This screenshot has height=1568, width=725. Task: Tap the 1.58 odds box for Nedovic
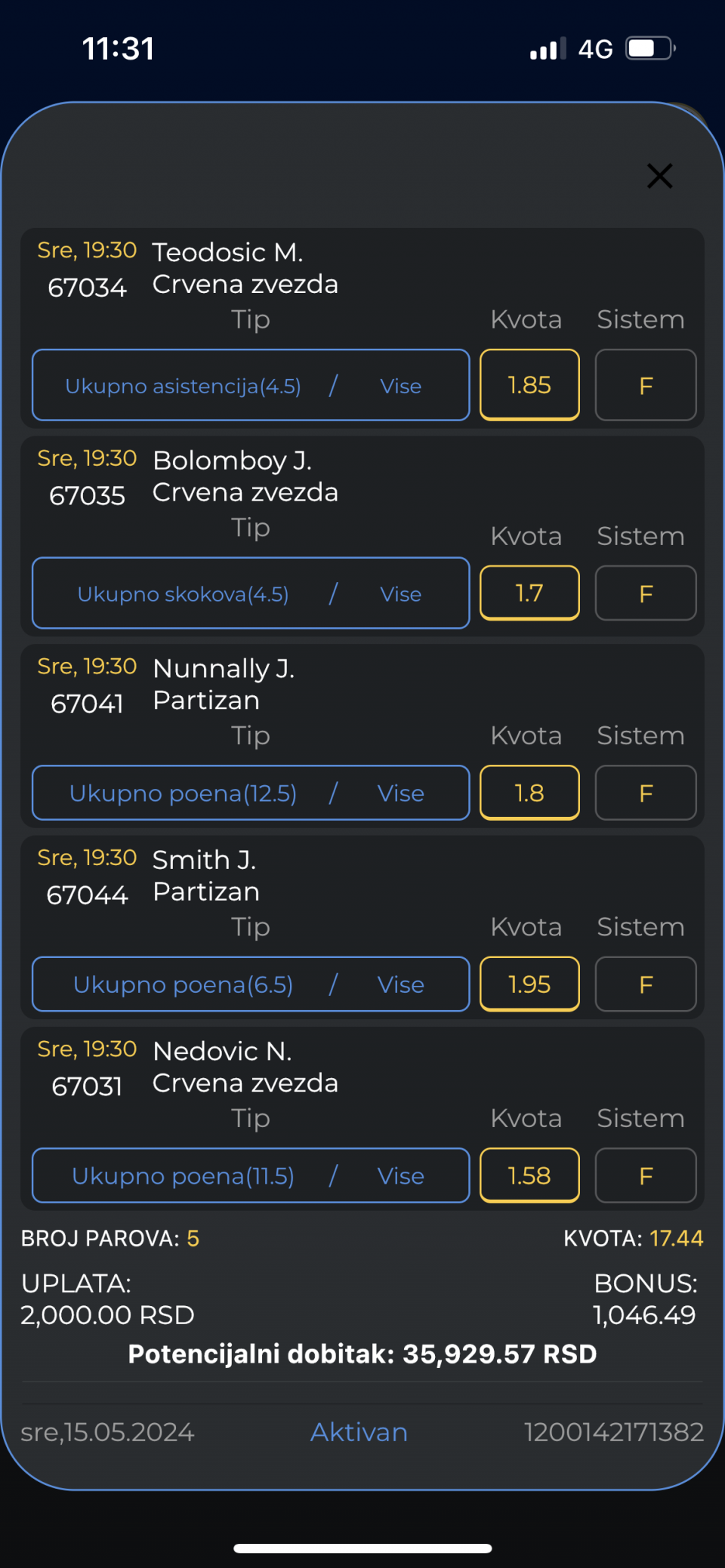tap(529, 1175)
